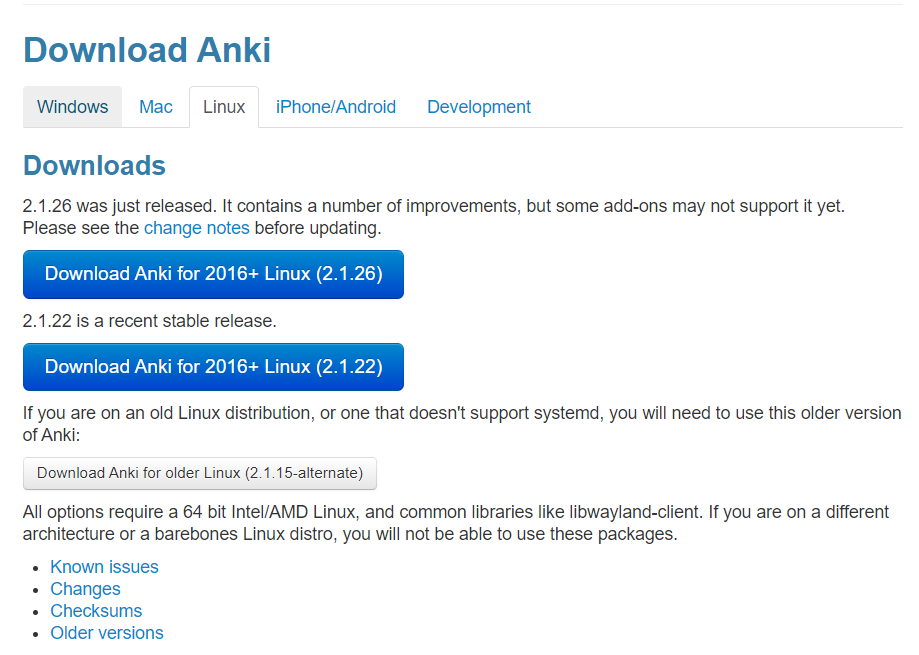Download Anki 2.1.26 for 2016+ Linux
The image size is (919, 655).
tap(213, 274)
